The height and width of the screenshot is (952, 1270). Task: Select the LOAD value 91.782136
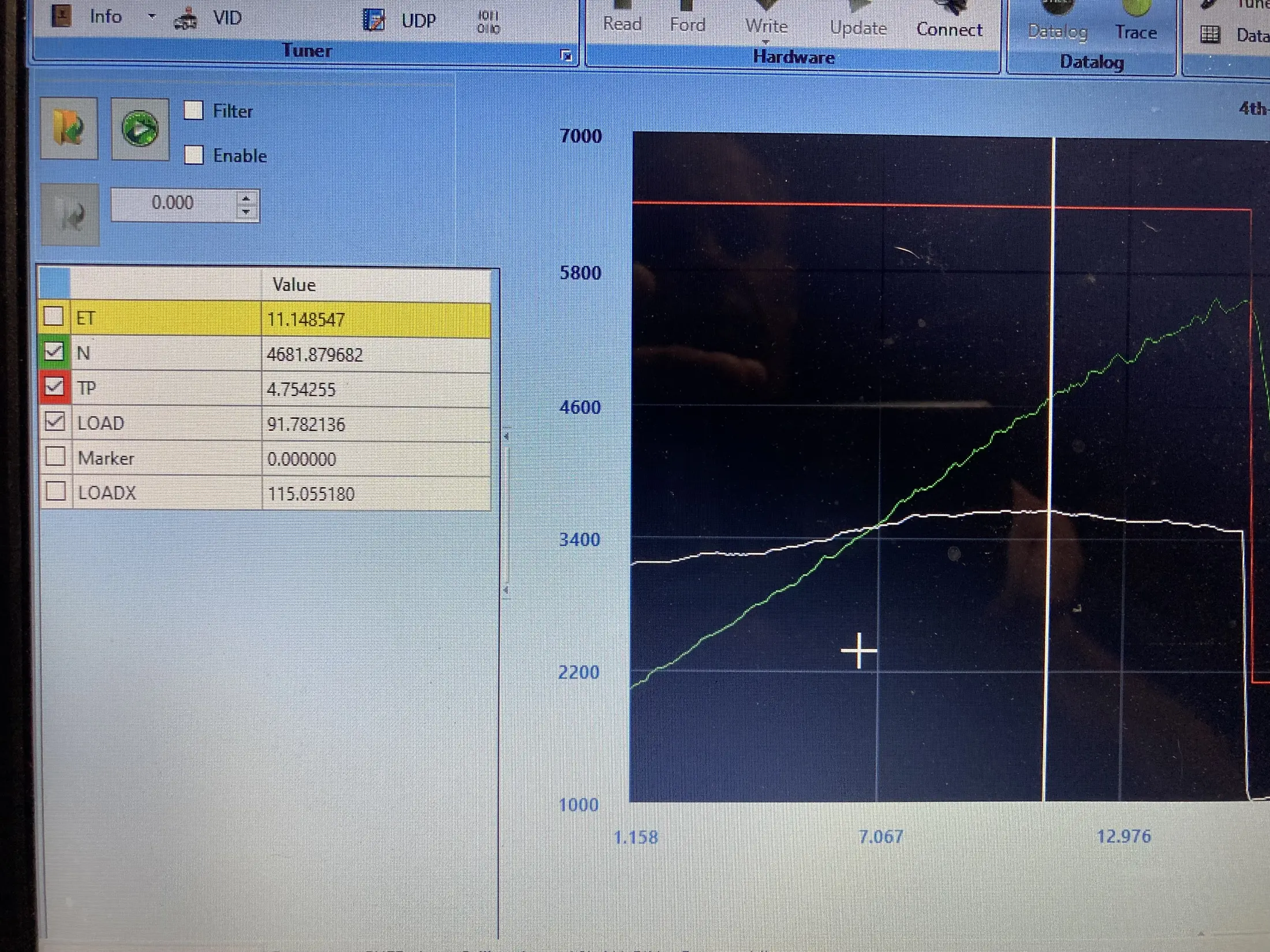(306, 425)
